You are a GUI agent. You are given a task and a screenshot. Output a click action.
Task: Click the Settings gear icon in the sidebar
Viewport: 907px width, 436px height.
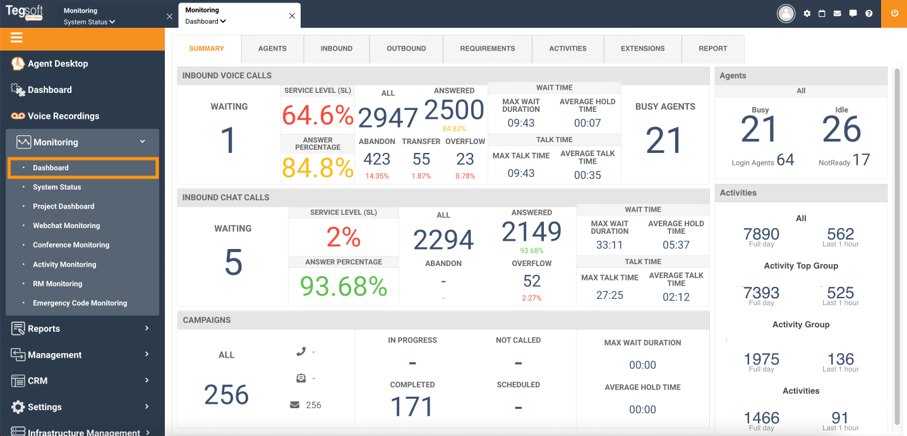pos(18,407)
